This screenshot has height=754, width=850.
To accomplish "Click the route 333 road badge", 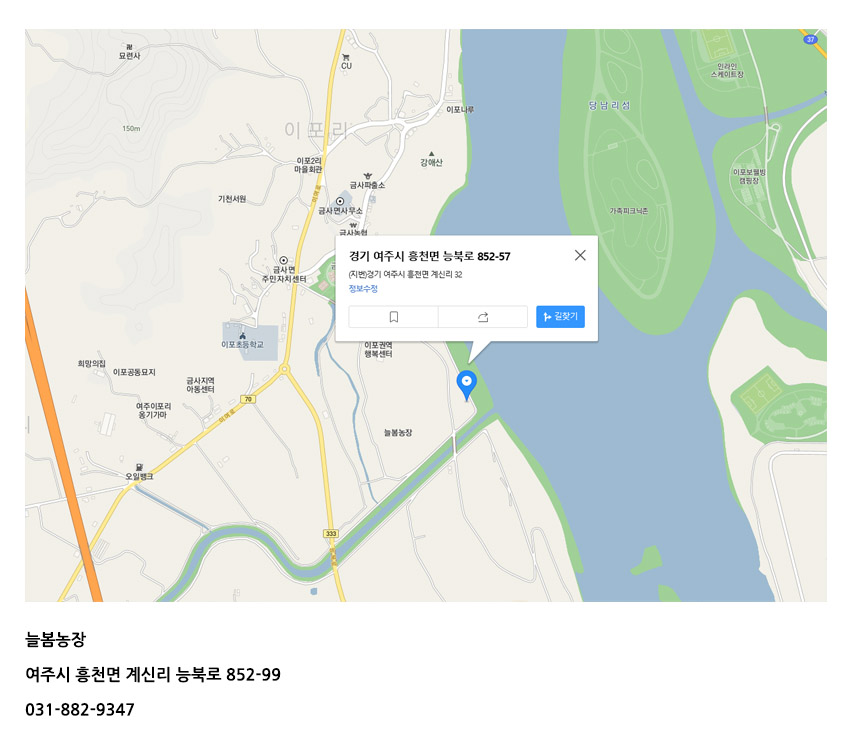I will pos(331,533).
